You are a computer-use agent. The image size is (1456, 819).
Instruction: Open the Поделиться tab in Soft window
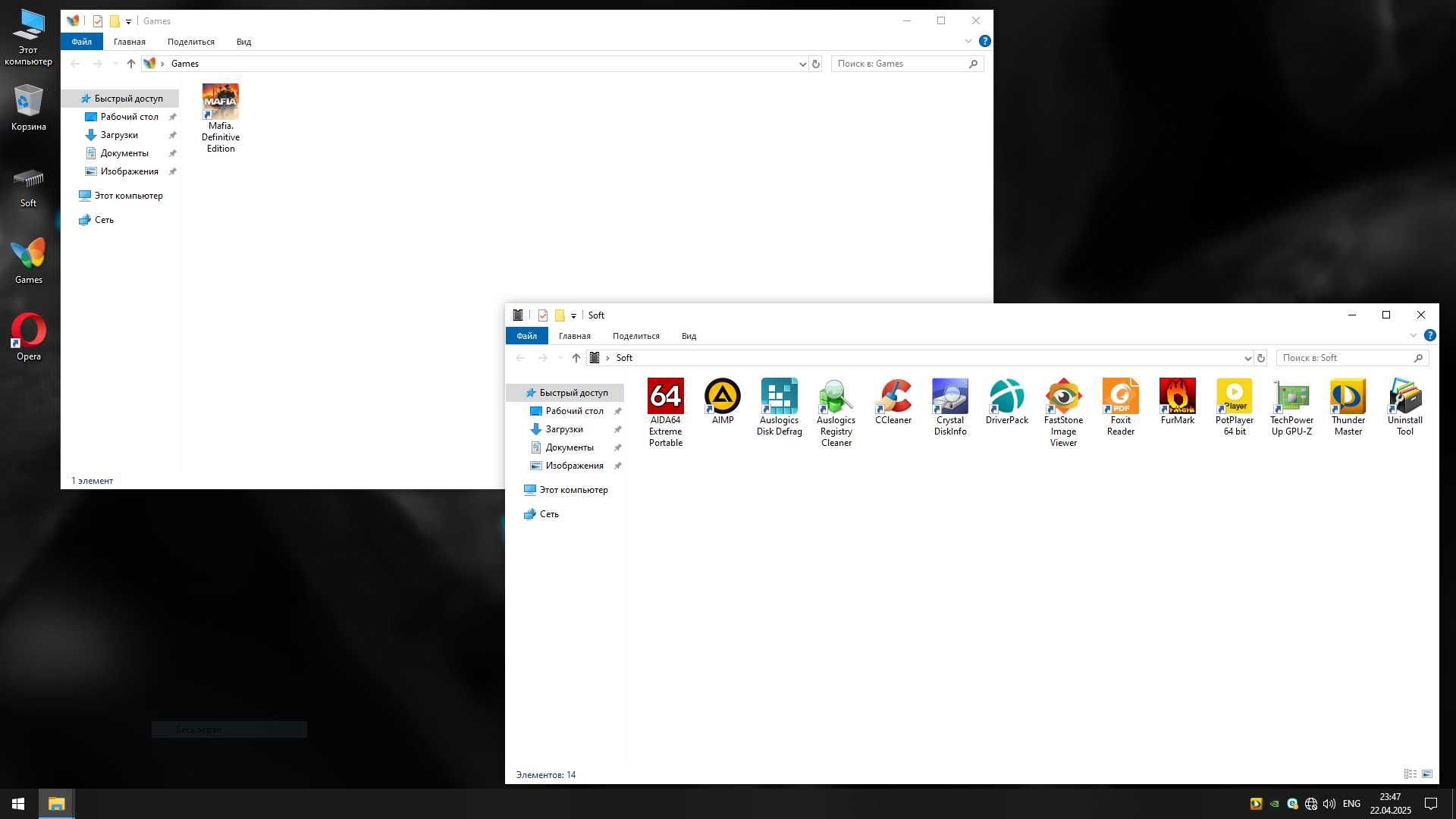(635, 336)
